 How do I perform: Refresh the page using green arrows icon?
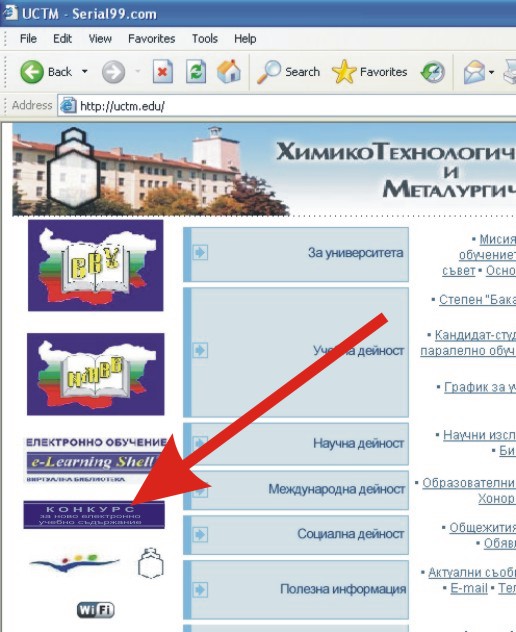196,72
